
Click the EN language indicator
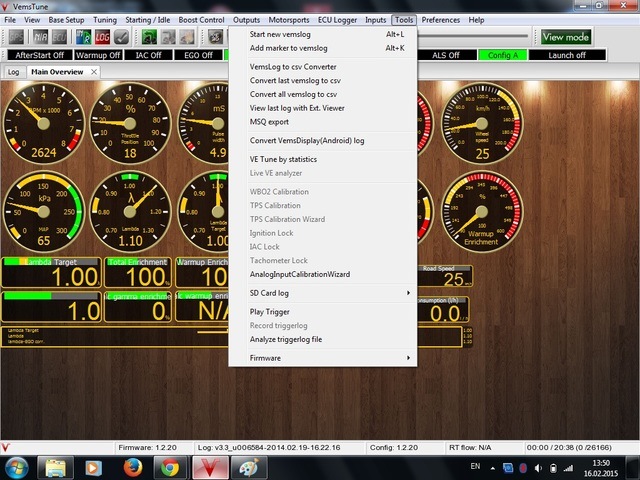(x=476, y=466)
